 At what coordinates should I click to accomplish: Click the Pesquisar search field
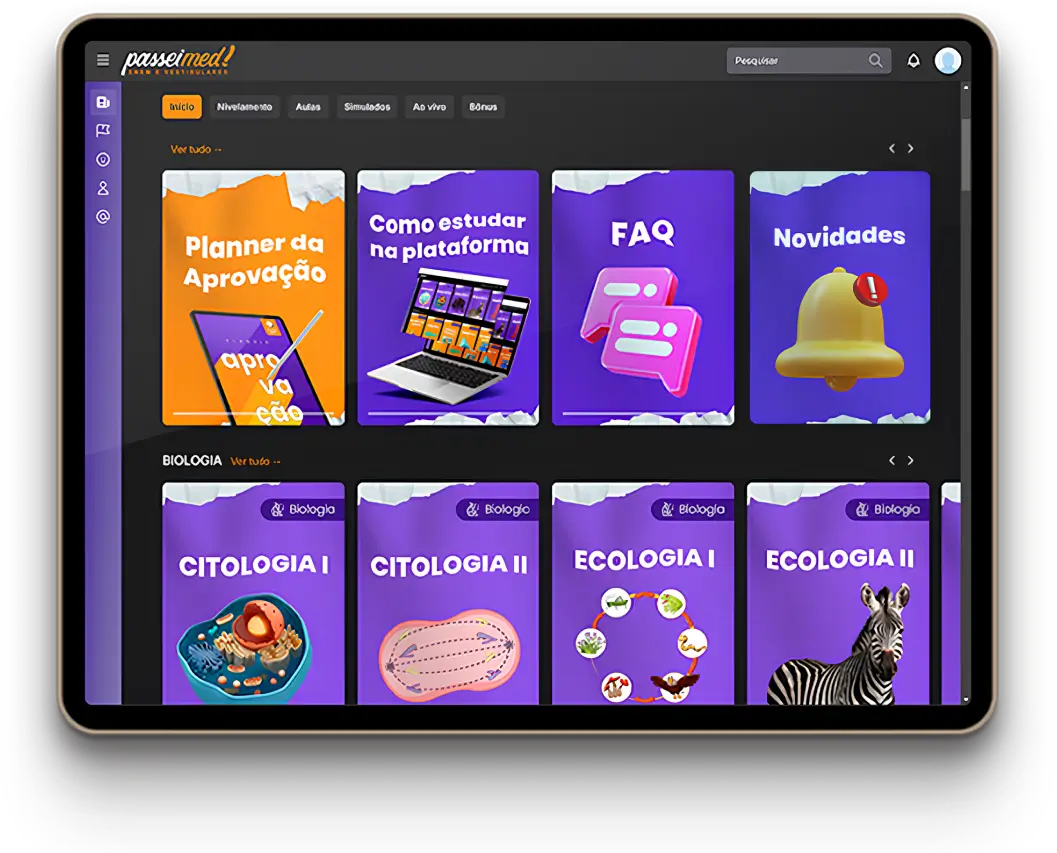coord(797,61)
